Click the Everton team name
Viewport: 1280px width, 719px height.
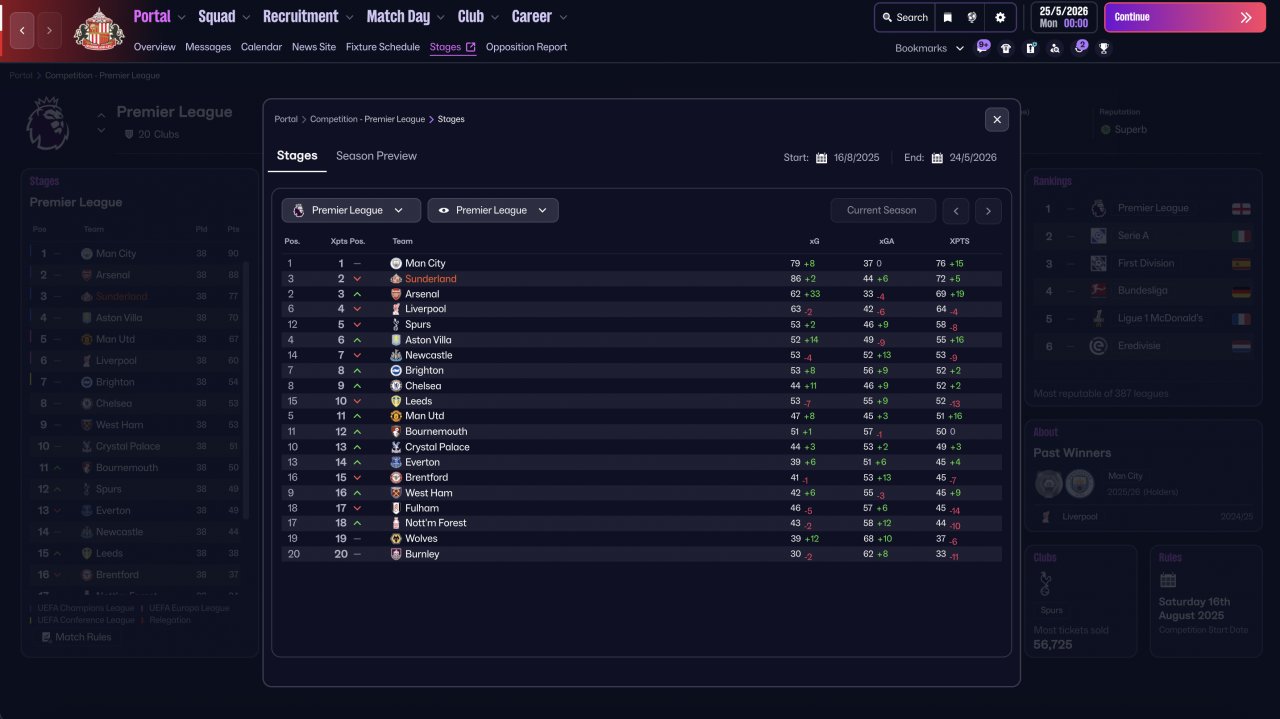point(422,462)
